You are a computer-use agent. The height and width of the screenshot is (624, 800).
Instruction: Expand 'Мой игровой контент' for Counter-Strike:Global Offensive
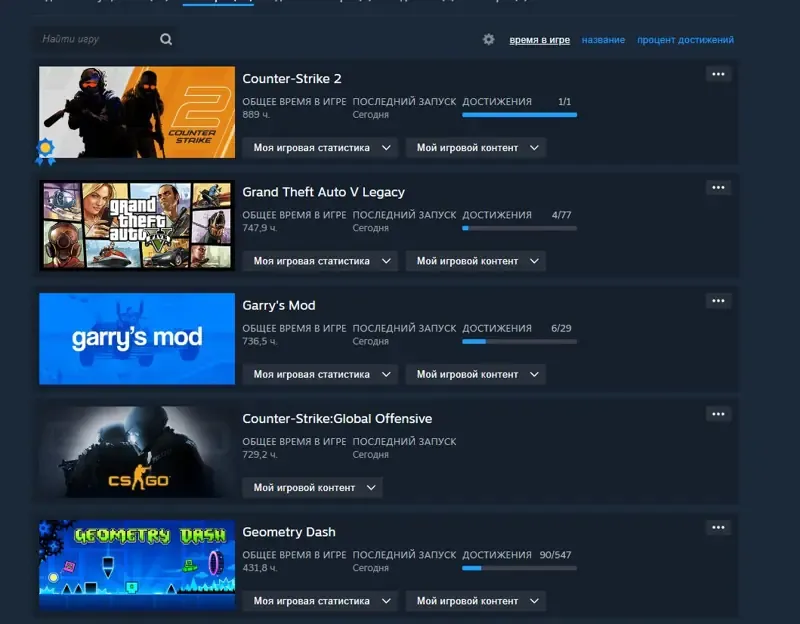tap(312, 488)
